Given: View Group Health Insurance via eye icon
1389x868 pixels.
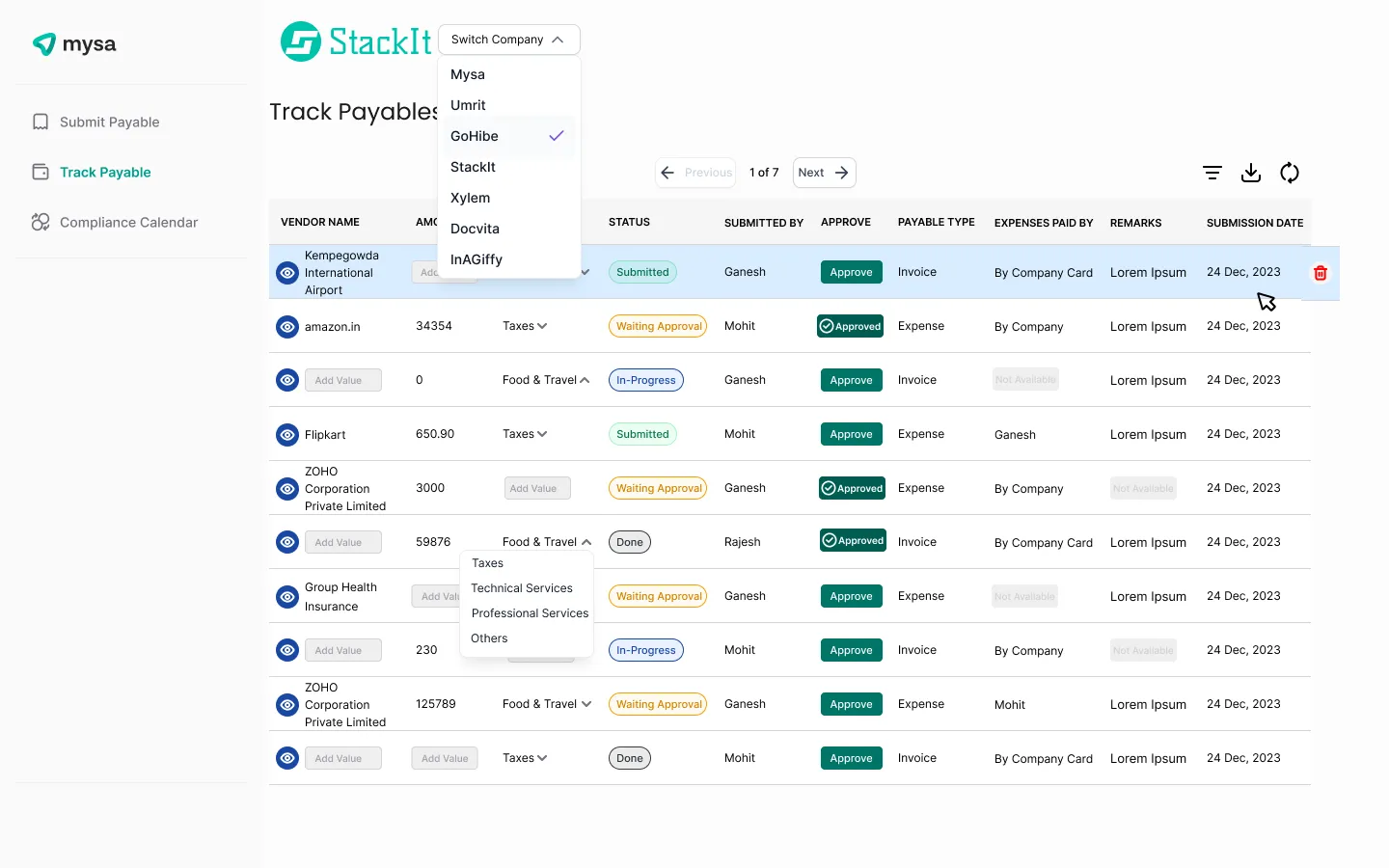Looking at the screenshot, I should point(287,597).
